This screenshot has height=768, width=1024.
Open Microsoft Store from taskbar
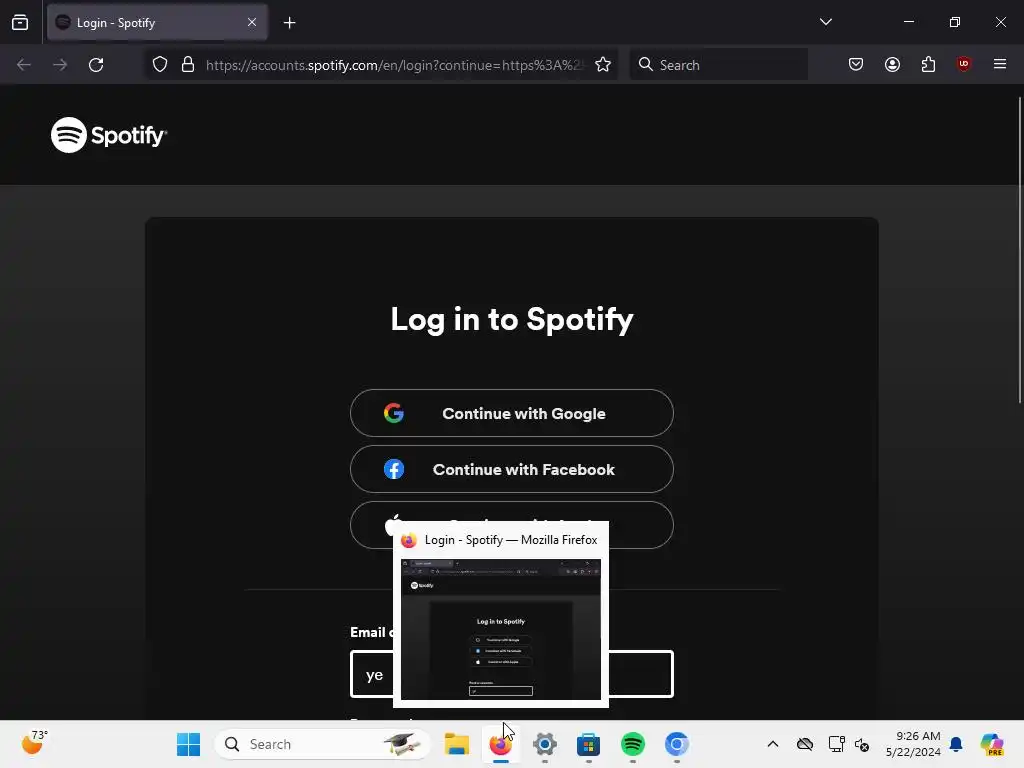588,744
